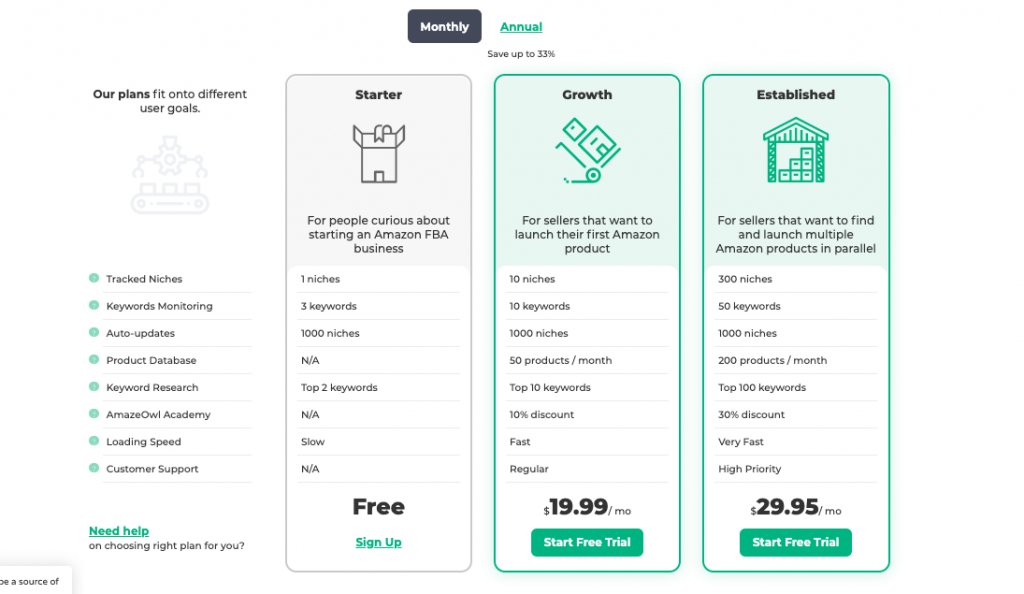Click the Starter plan castle icon
The width and height of the screenshot is (1024, 594).
(x=379, y=153)
